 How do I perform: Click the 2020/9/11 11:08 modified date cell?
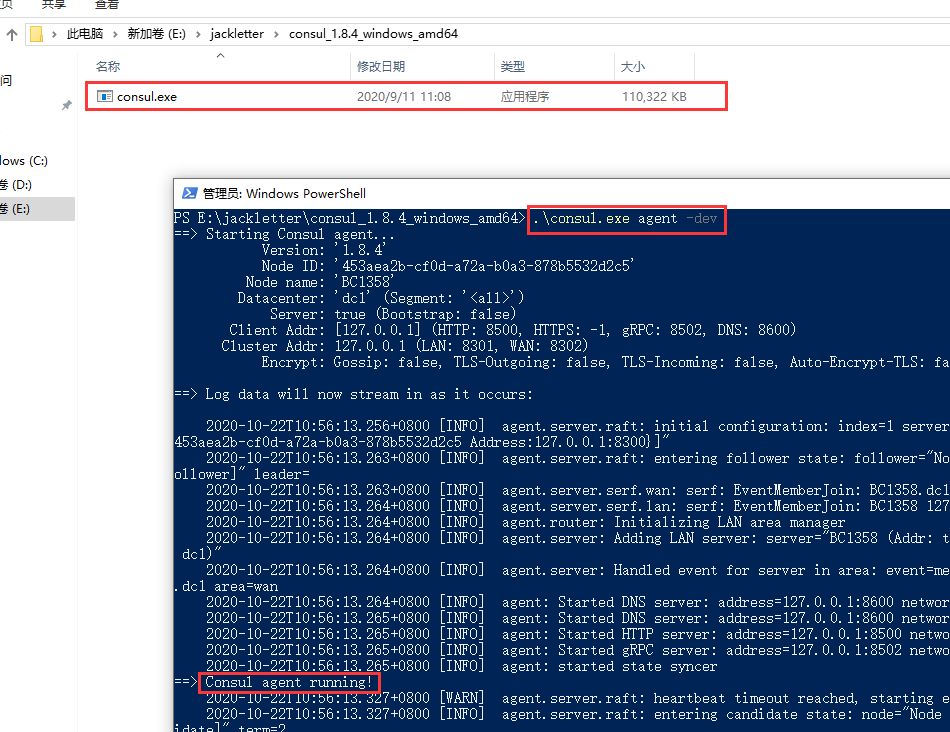(404, 97)
